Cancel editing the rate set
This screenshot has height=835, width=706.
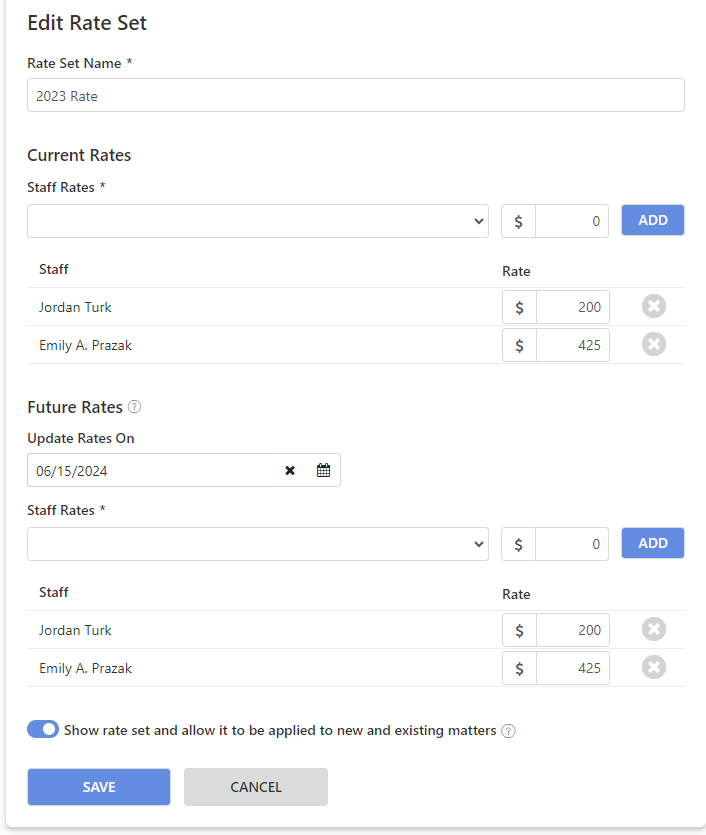coord(256,787)
